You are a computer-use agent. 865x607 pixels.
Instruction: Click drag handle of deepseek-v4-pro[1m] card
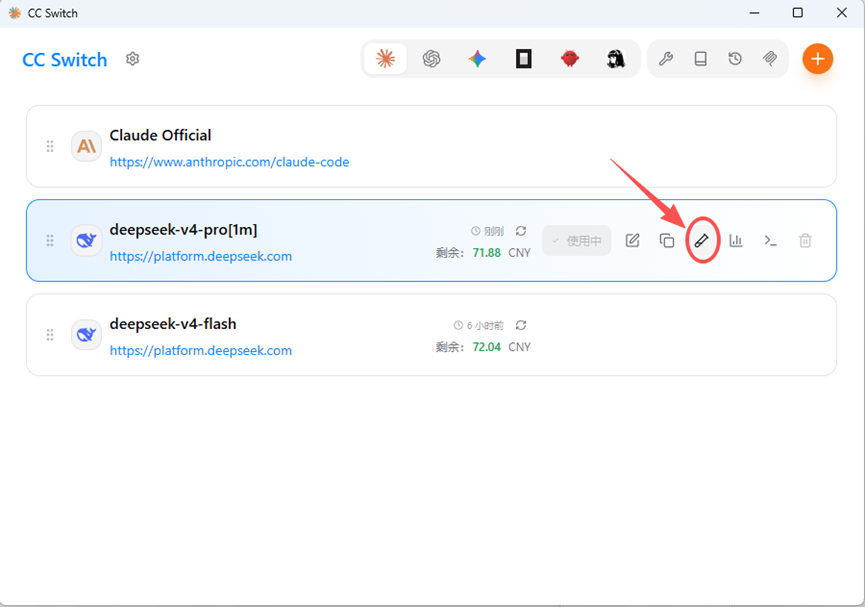coord(50,241)
